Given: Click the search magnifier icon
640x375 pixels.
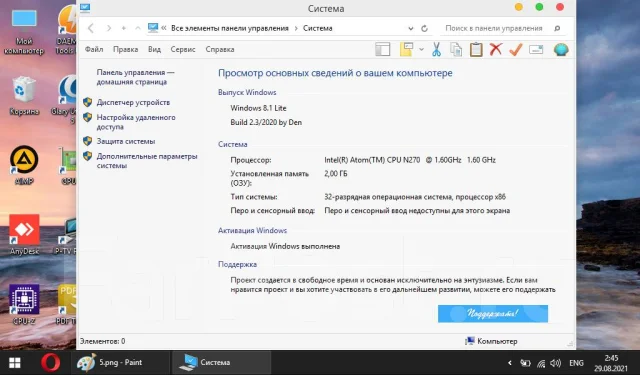Looking at the screenshot, I should tap(557, 28).
